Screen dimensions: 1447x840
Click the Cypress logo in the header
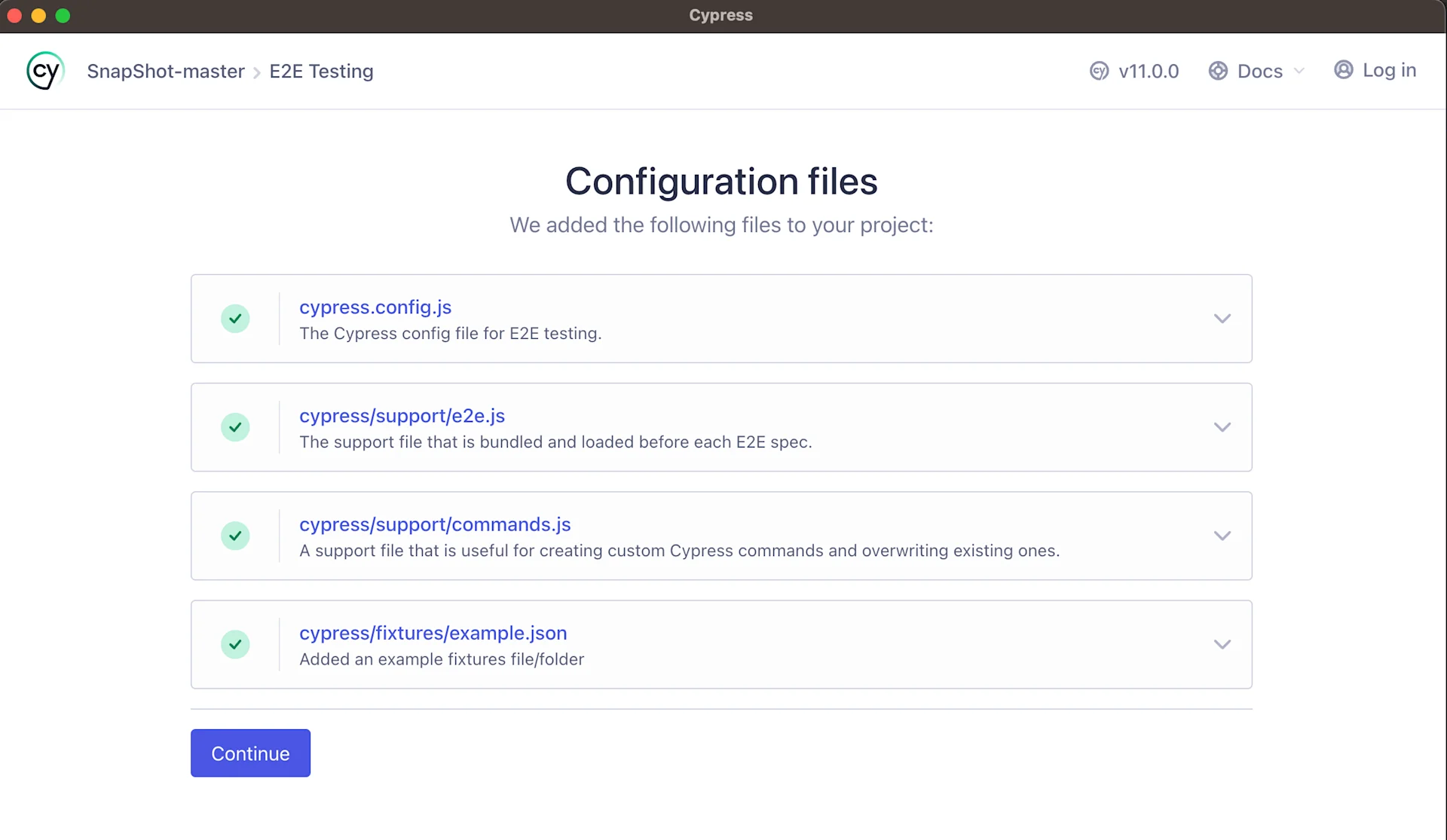coord(44,70)
